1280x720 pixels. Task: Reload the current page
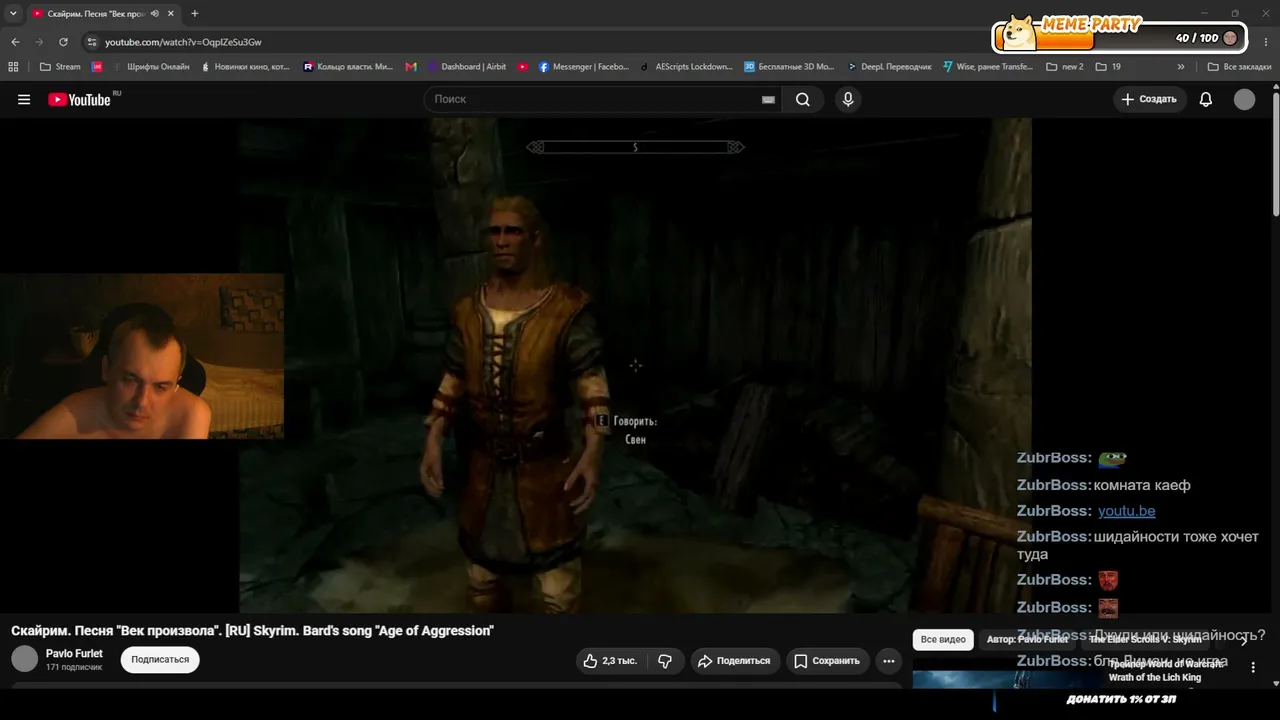coord(63,42)
